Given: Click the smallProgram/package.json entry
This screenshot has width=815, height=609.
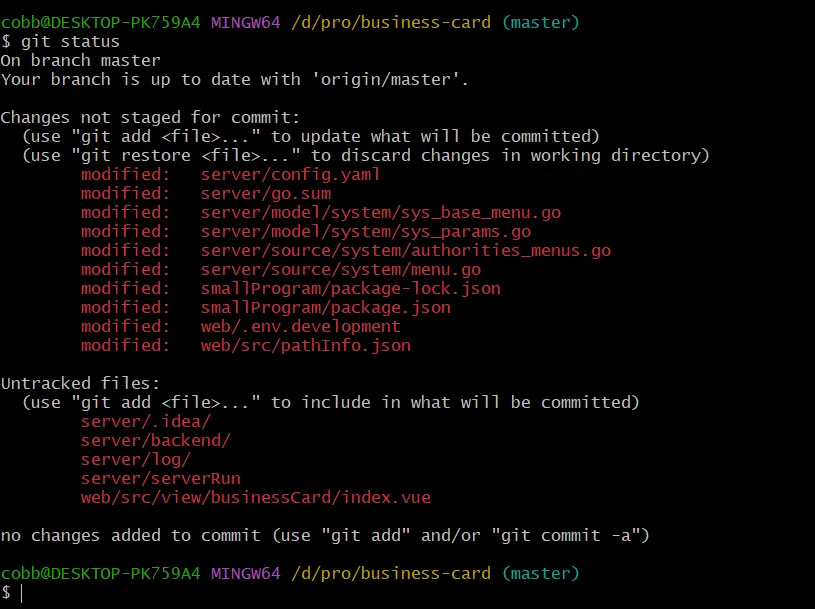Looking at the screenshot, I should (x=325, y=307).
